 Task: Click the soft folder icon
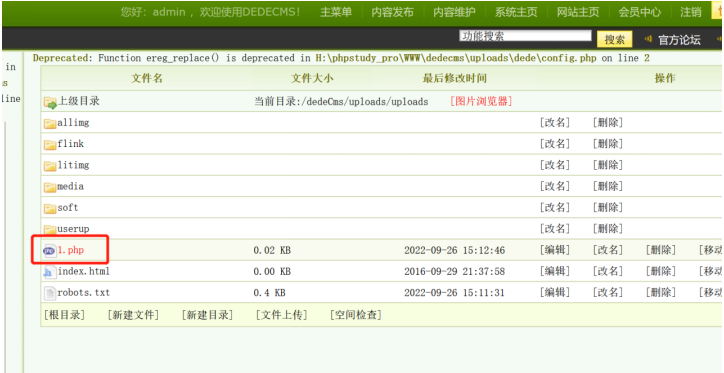[x=50, y=209]
